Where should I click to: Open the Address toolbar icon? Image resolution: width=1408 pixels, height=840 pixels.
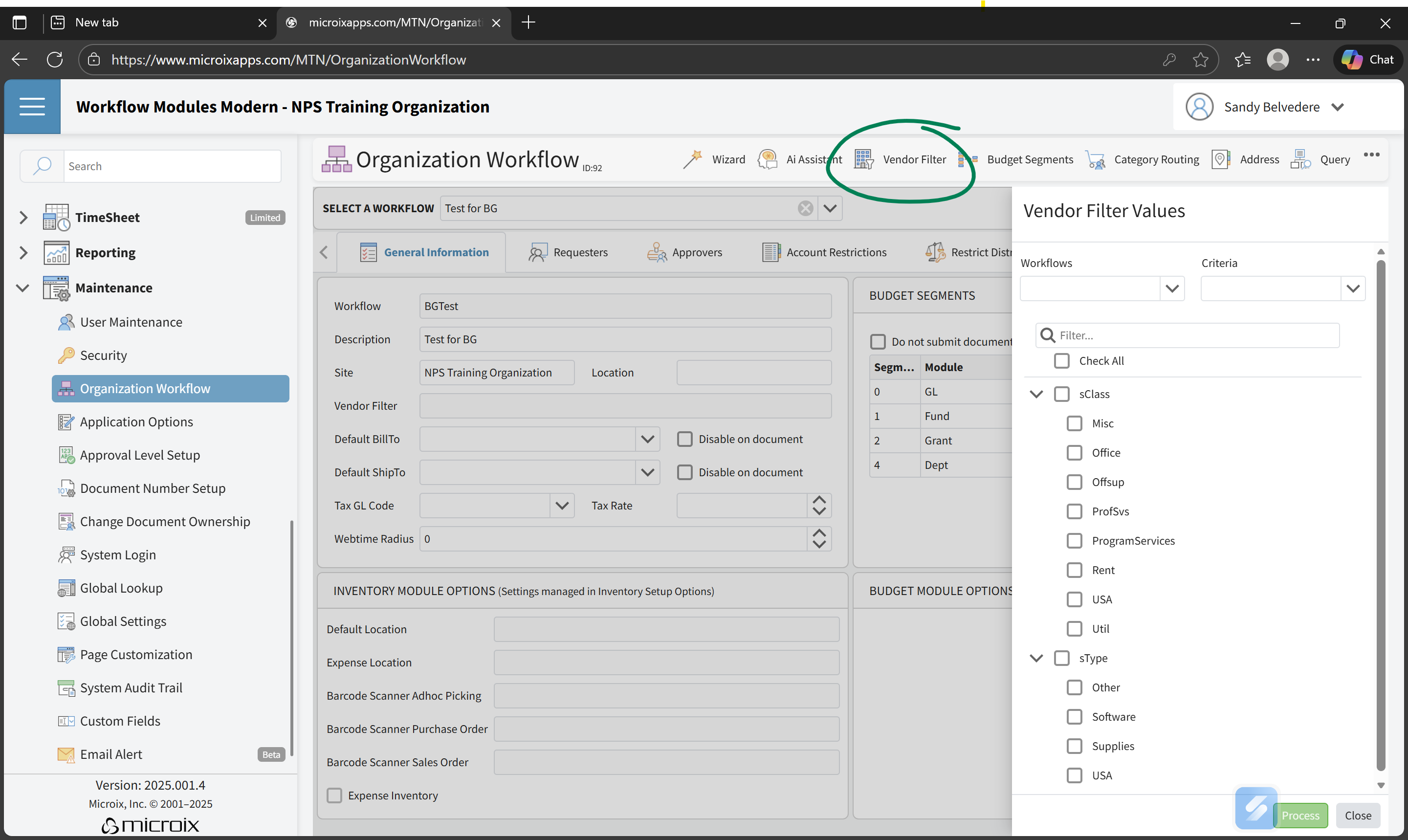point(1221,159)
